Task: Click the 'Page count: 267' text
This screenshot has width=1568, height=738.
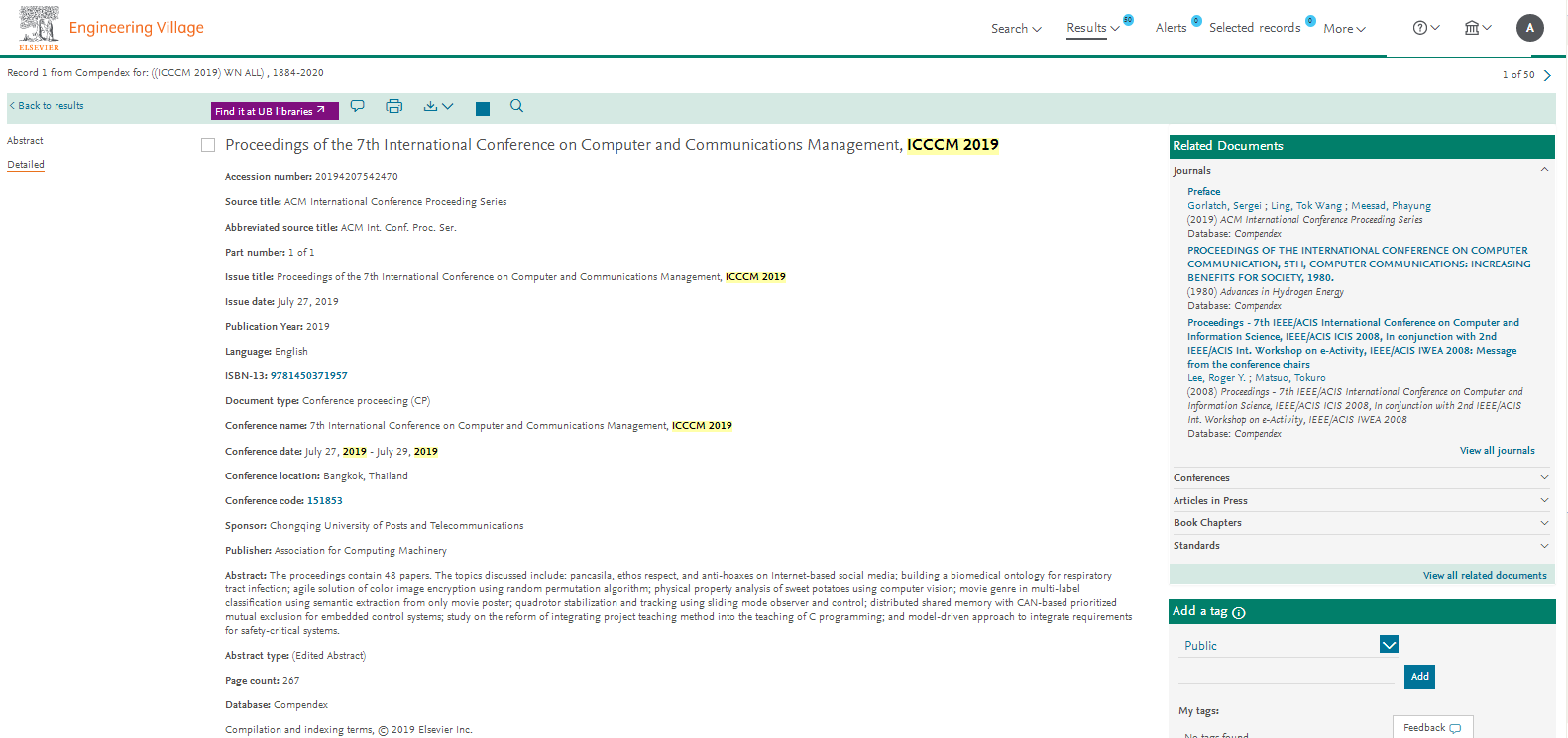Action: 262,681
